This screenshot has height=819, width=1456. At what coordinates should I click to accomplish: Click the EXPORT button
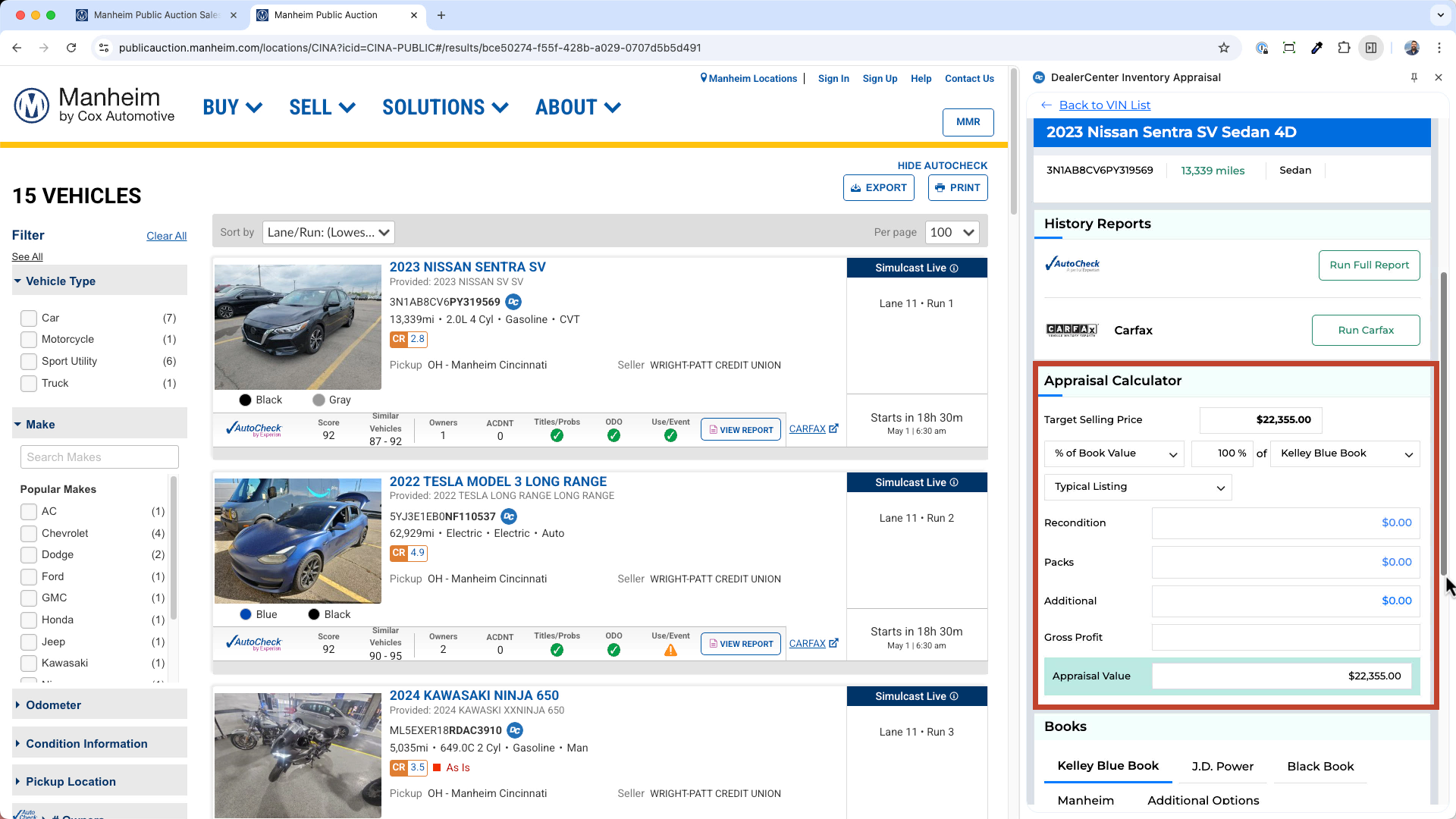(x=878, y=188)
